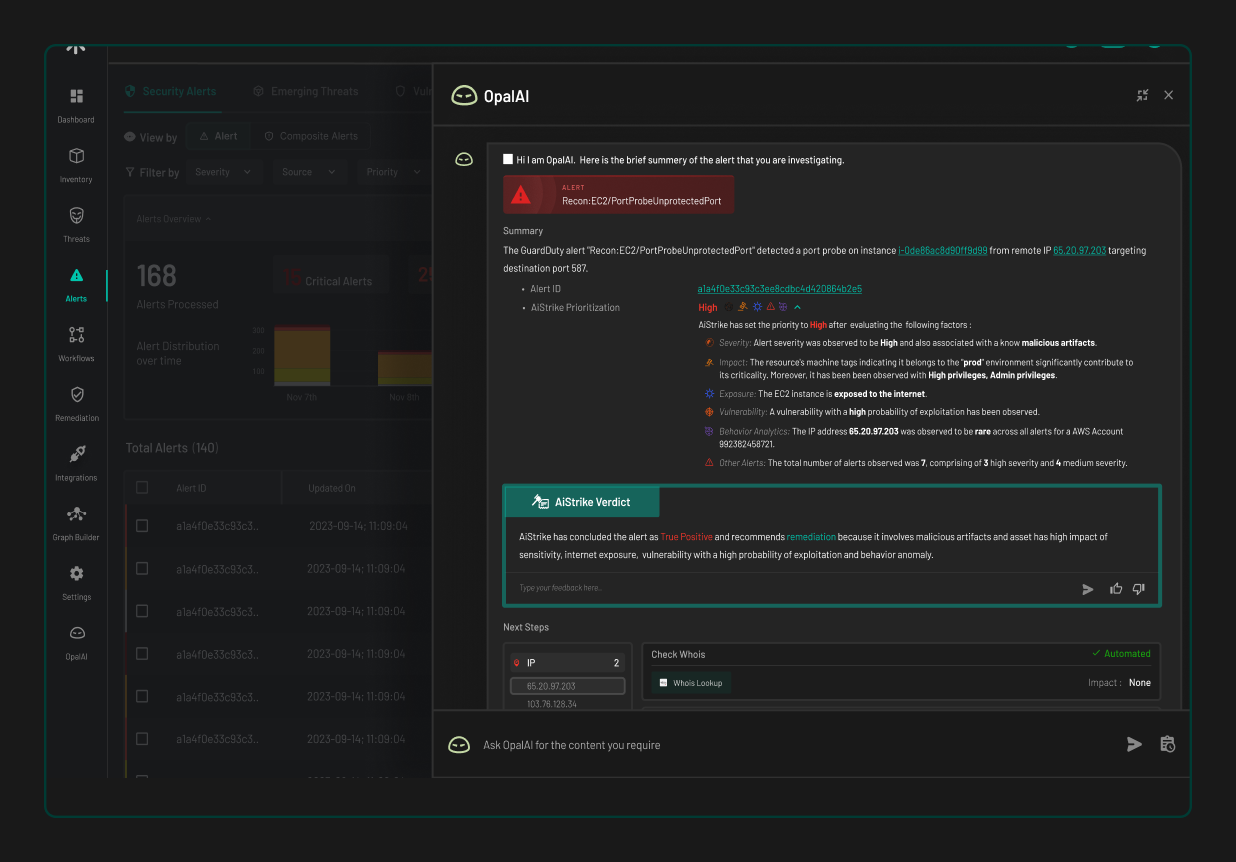Click the Alert ID column header
1236x862 pixels.
tap(191, 488)
